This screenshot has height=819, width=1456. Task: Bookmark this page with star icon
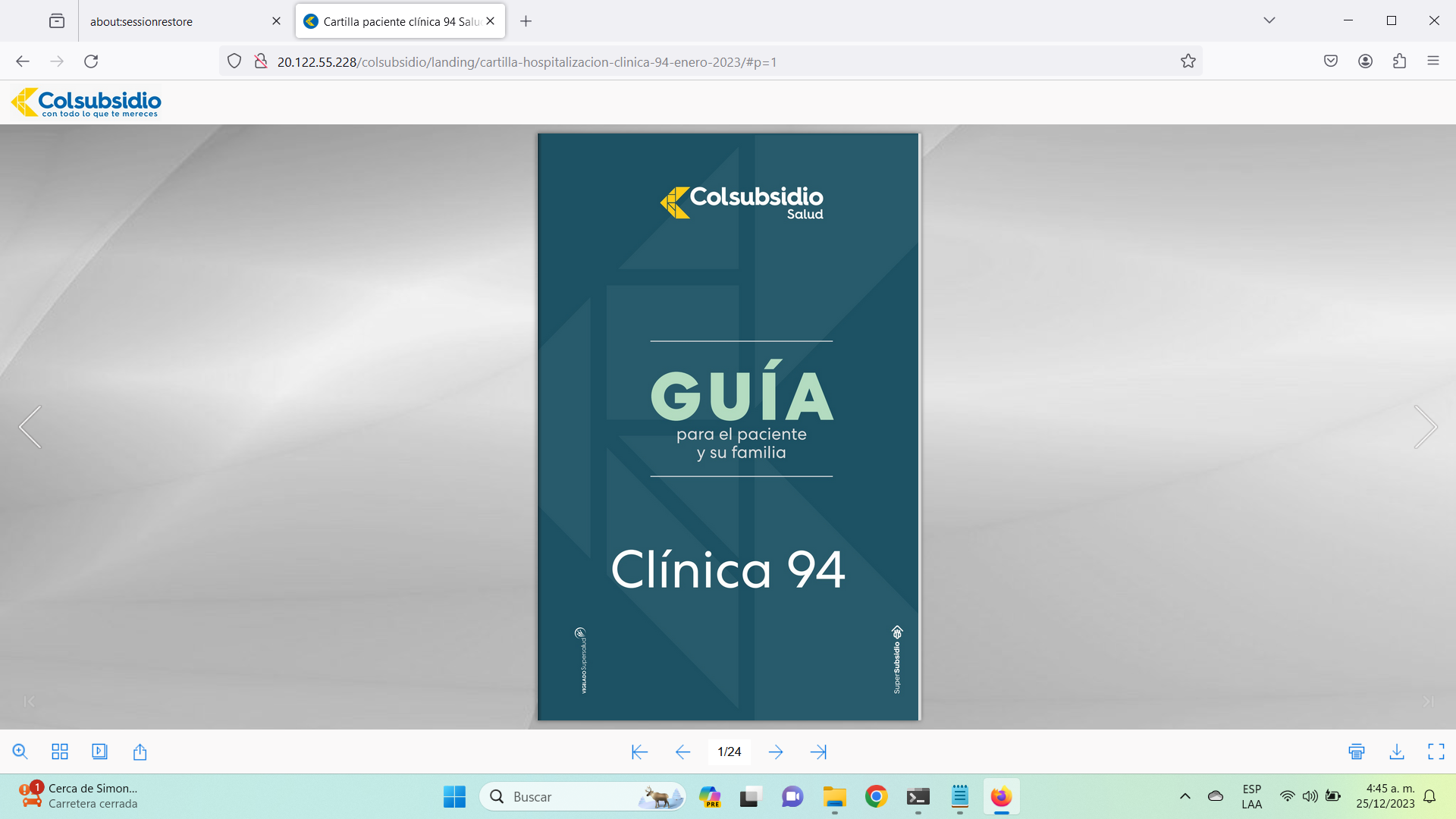point(1188,61)
